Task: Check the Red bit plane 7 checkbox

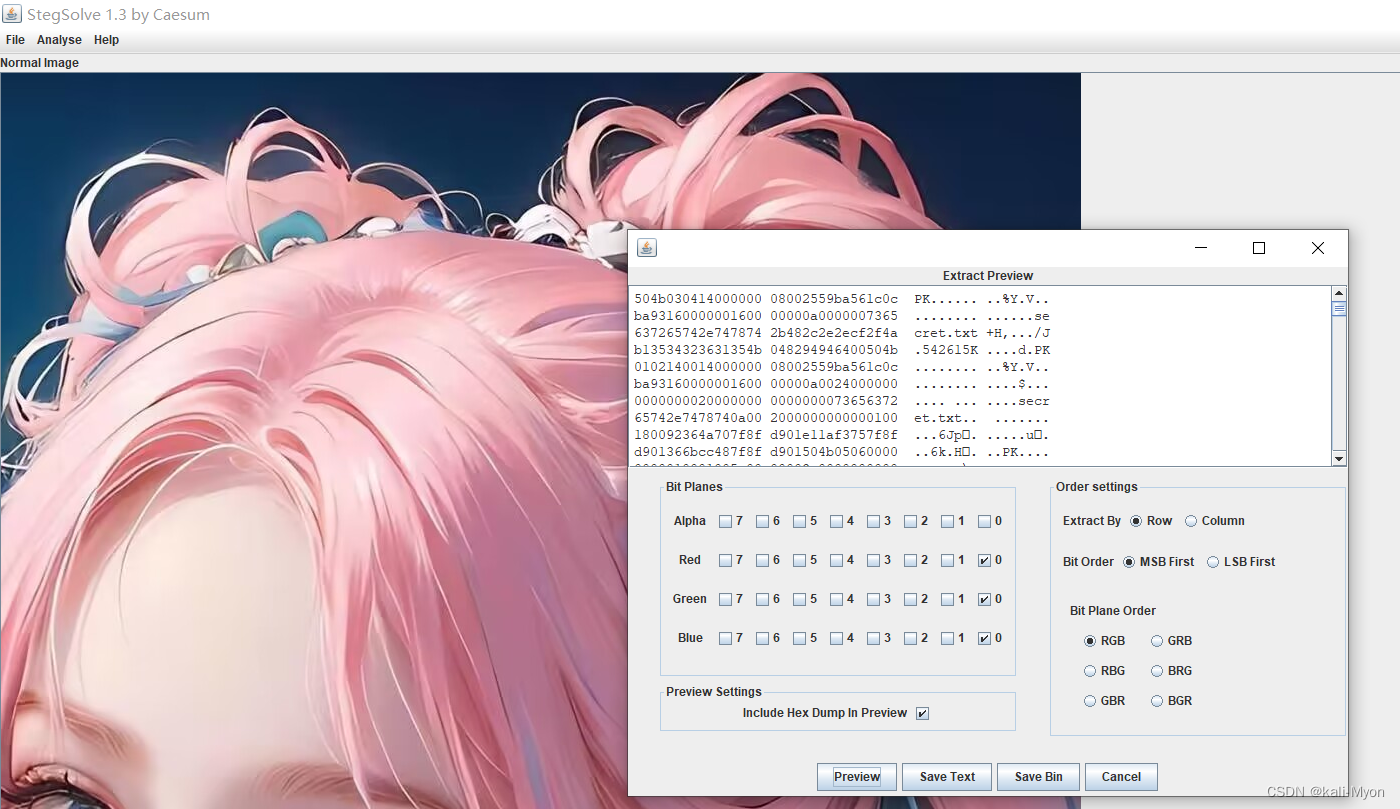Action: pyautogui.click(x=725, y=560)
